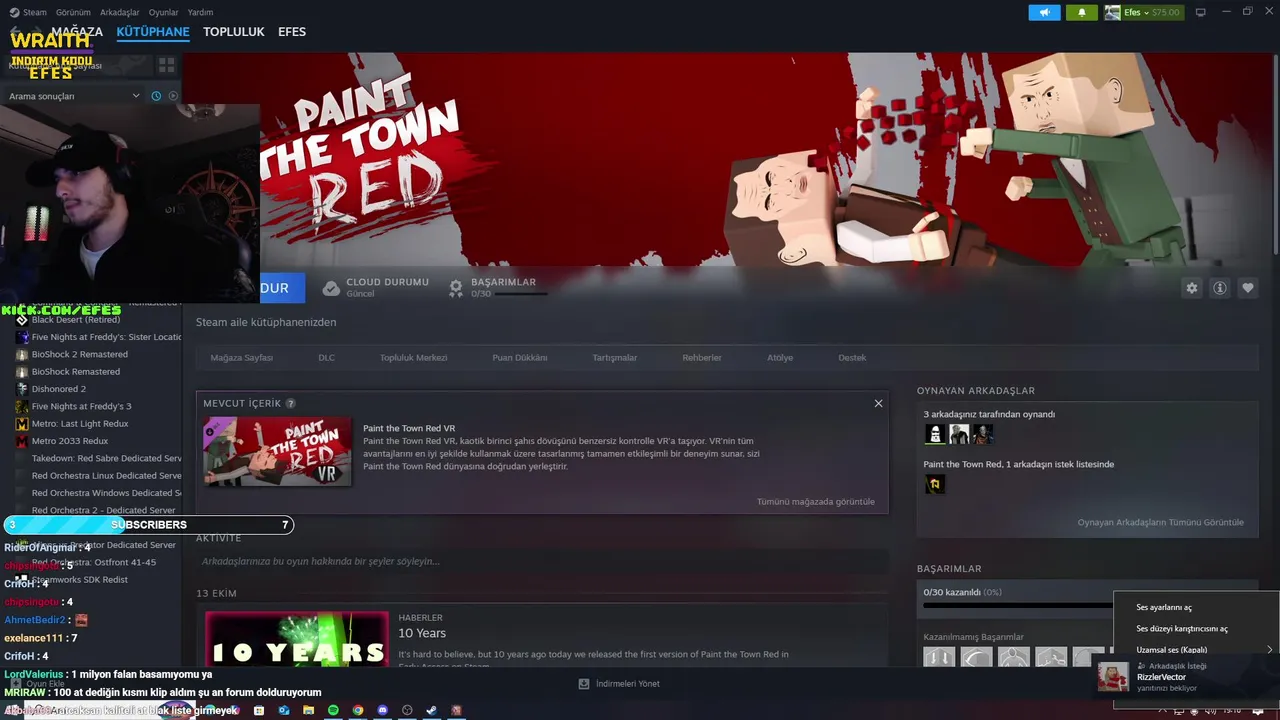Viewport: 1280px width, 720px height.
Task: Click the Cloud Durumu cloud icon
Action: (x=331, y=288)
